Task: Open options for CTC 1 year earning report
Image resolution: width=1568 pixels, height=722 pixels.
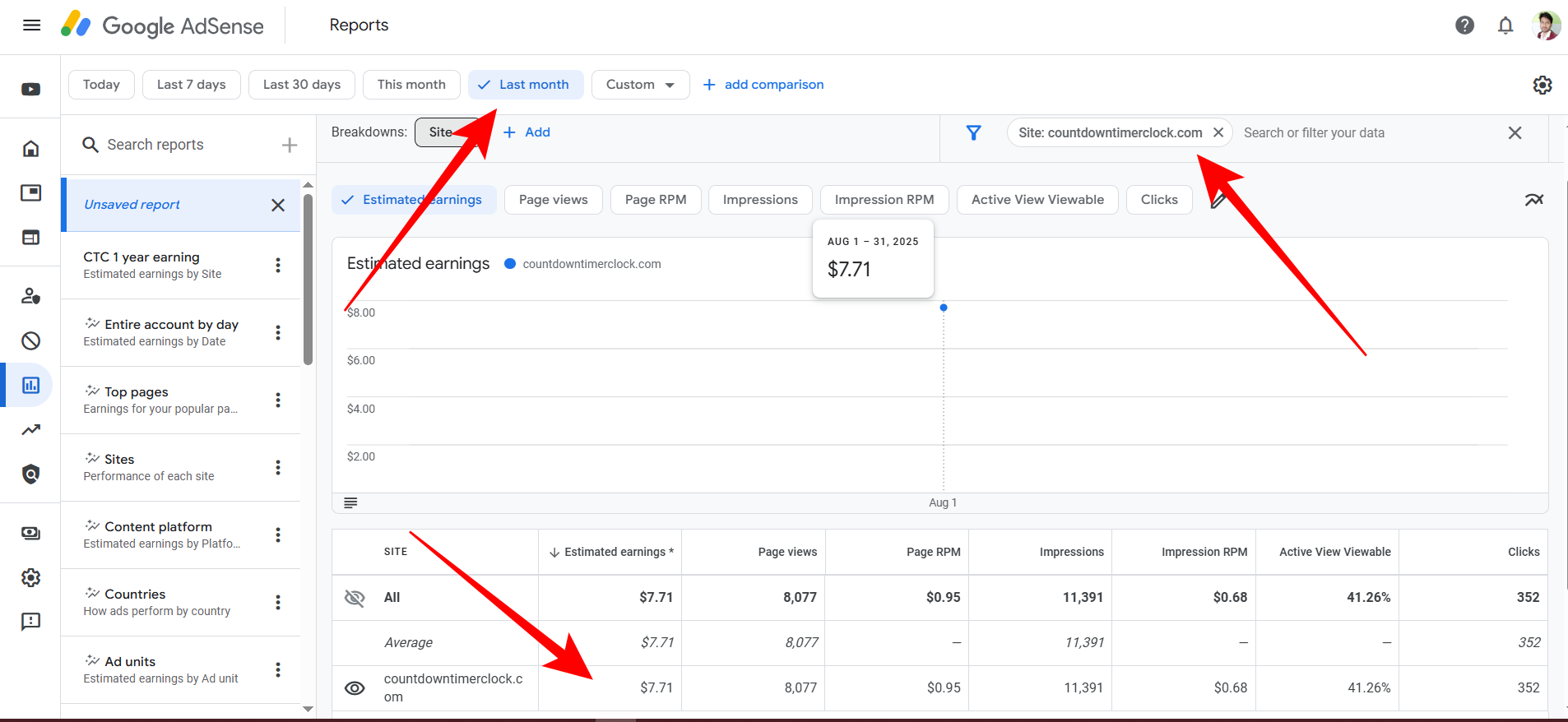Action: pos(278,265)
